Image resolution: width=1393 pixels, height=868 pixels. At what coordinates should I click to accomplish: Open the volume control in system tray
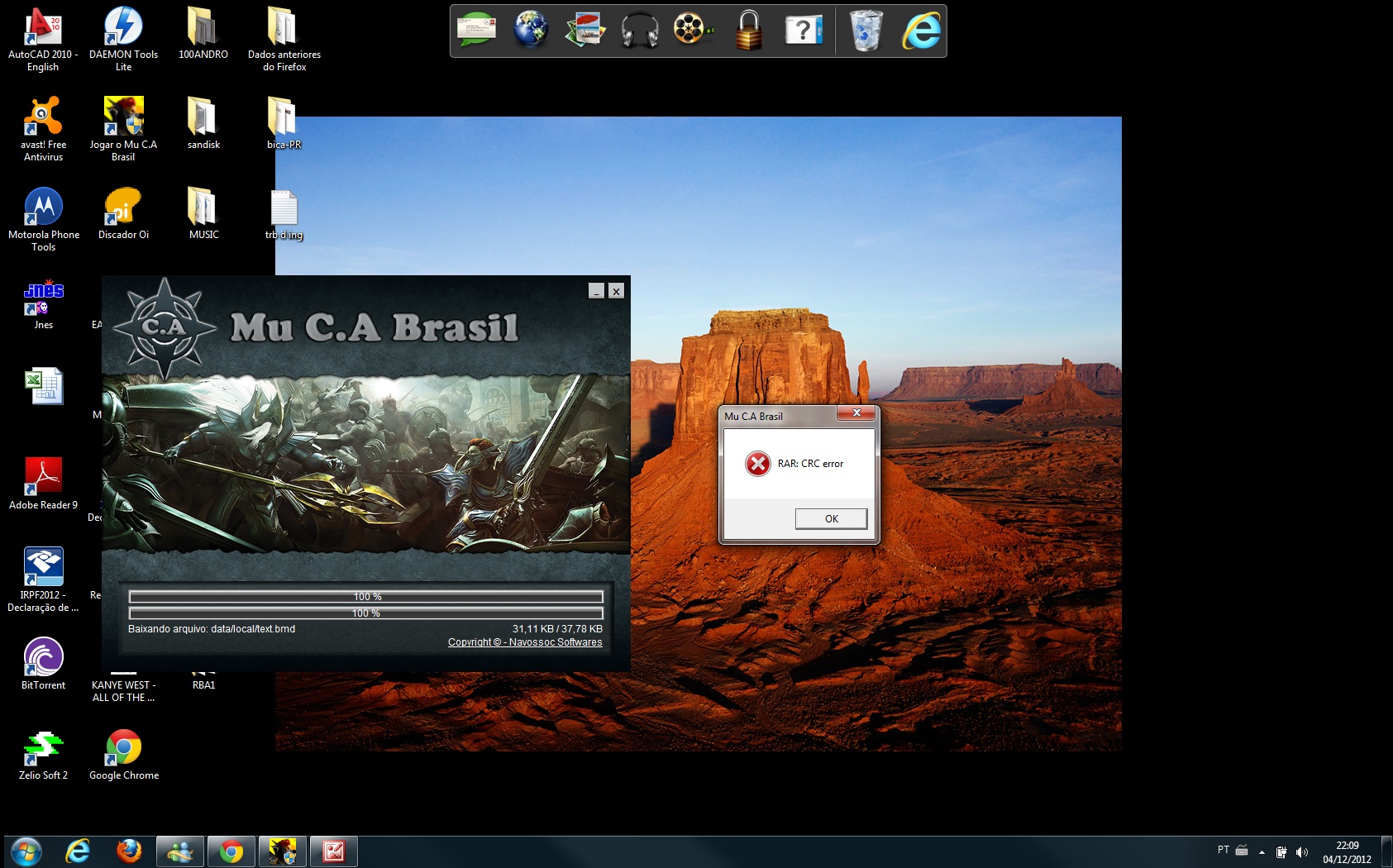coord(1302,851)
